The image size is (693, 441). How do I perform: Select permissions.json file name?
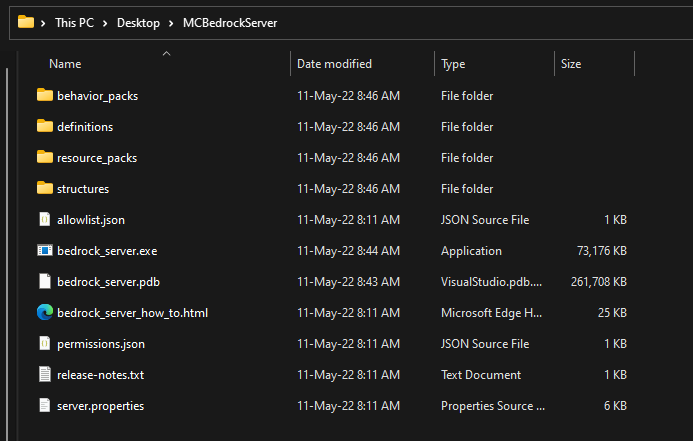pos(101,344)
